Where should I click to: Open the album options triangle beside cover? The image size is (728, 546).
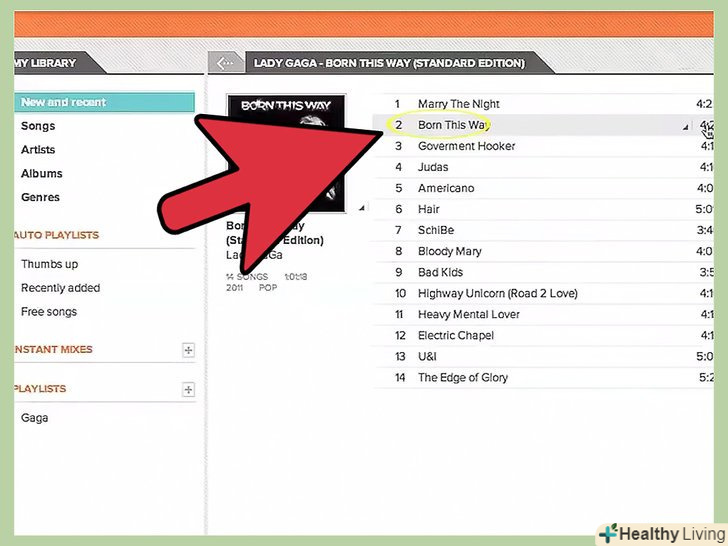(361, 208)
